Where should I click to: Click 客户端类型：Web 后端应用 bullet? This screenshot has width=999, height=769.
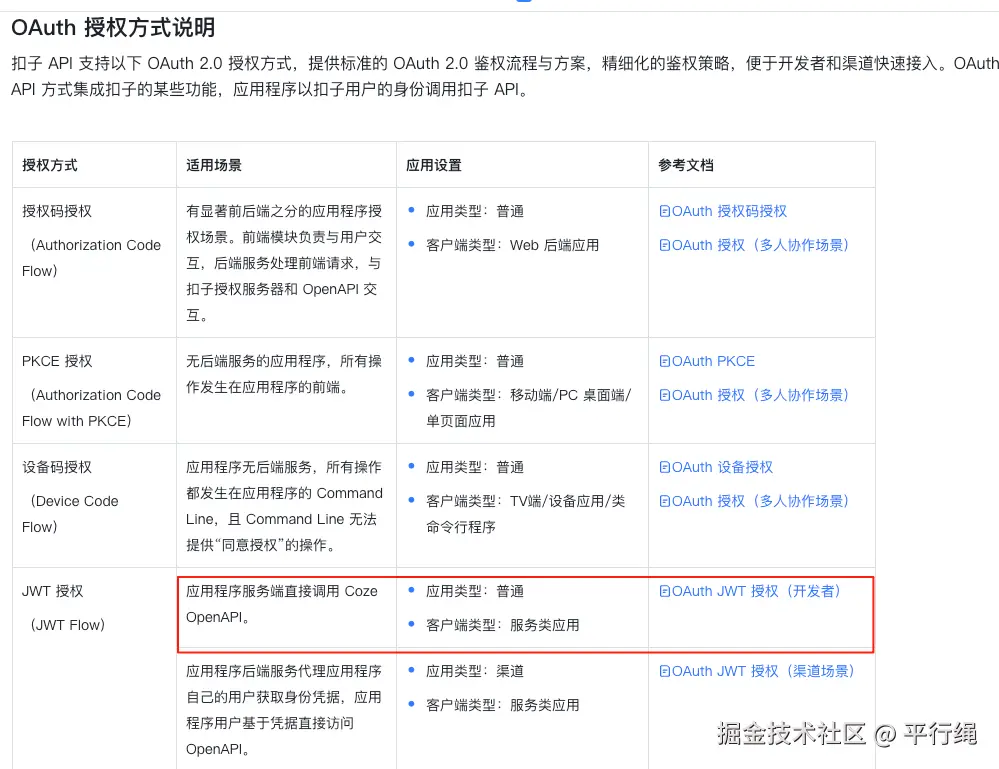point(512,245)
